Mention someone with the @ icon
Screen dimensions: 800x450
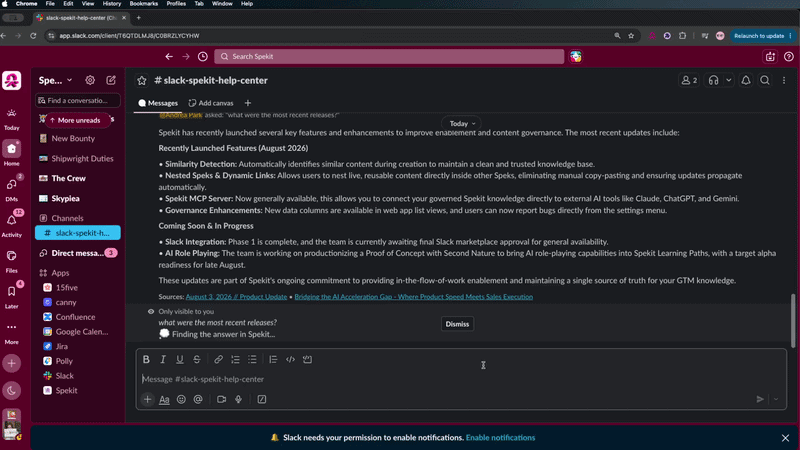tap(198, 399)
